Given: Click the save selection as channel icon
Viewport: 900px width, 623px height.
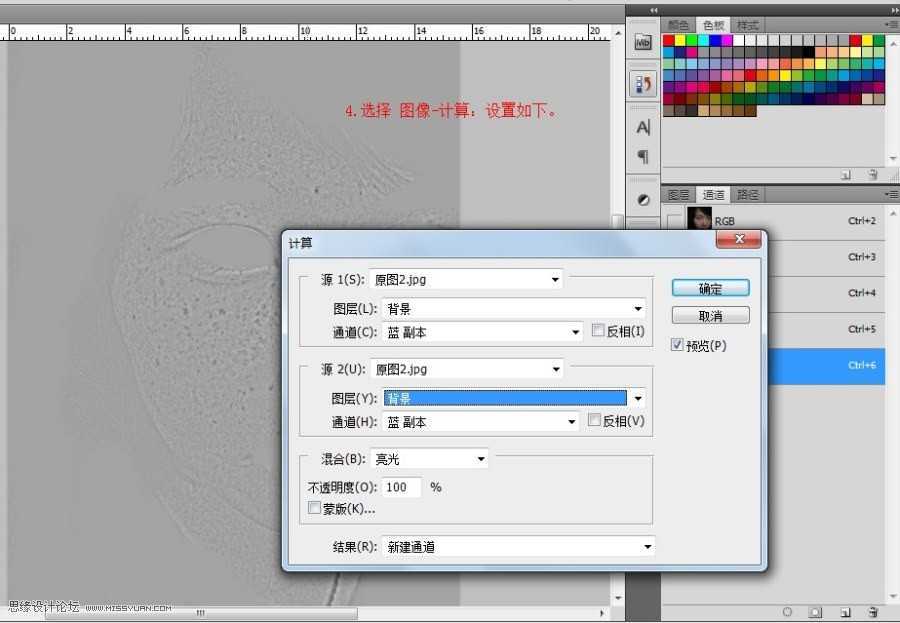Looking at the screenshot, I should pos(814,611).
